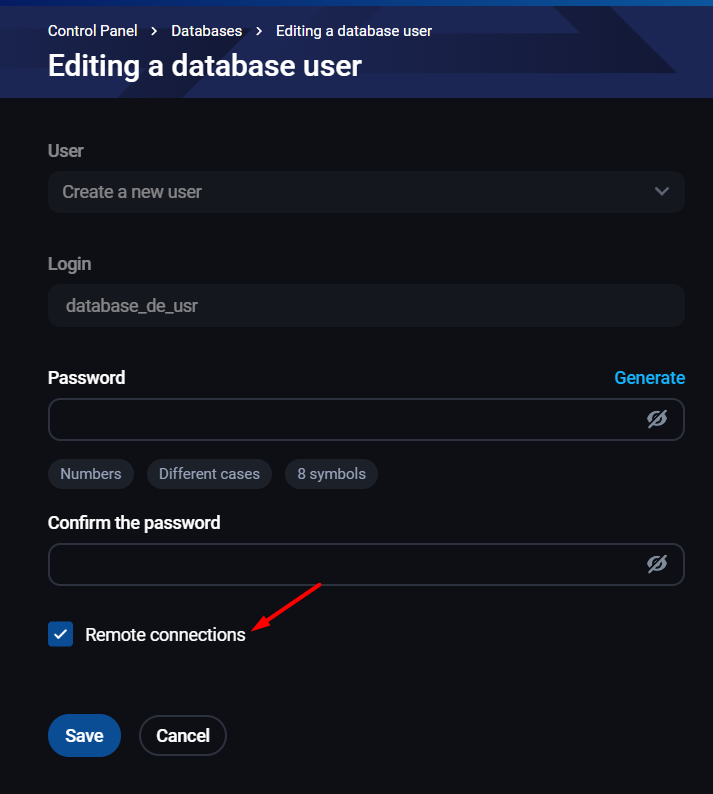The width and height of the screenshot is (713, 794).
Task: Click the 'Confirm the password' label
Action: [134, 522]
